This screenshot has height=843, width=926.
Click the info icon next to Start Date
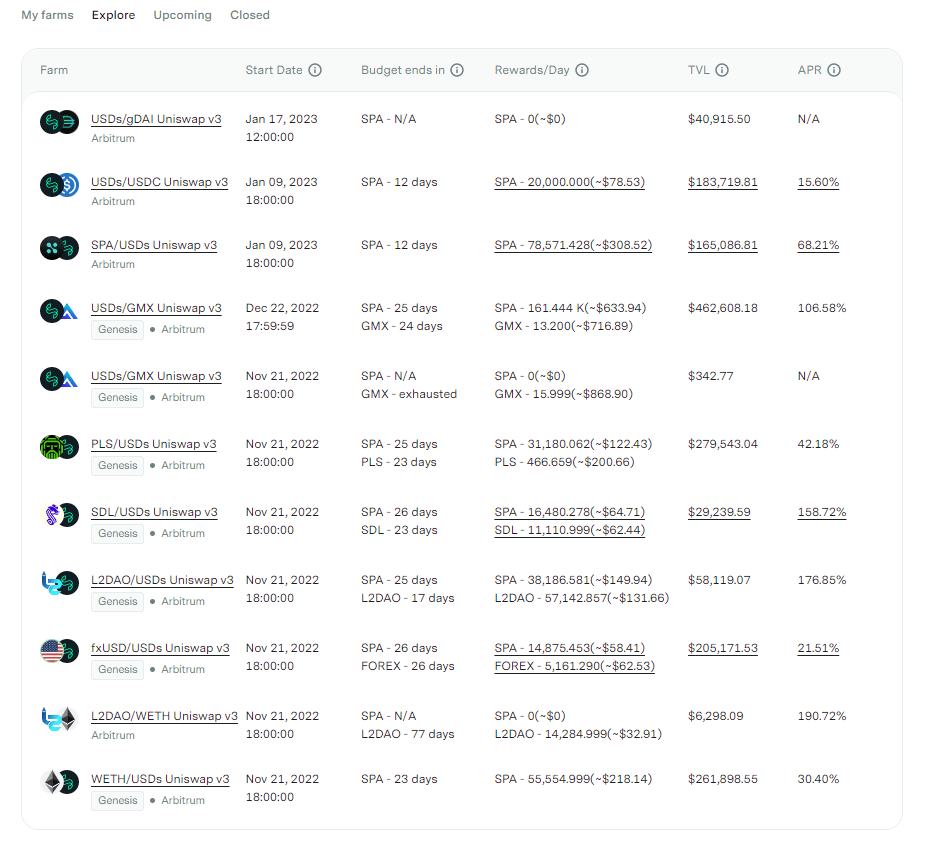[x=315, y=71]
